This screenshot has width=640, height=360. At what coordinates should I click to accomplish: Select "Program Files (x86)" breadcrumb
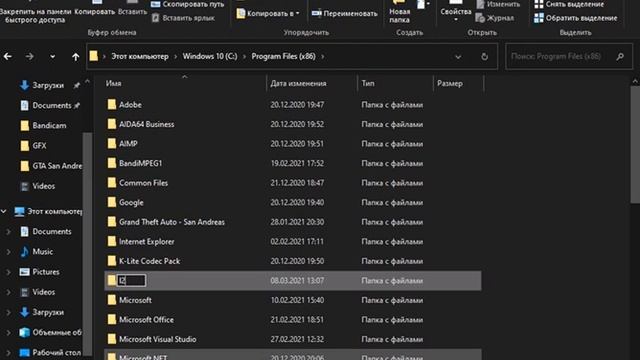(283, 56)
